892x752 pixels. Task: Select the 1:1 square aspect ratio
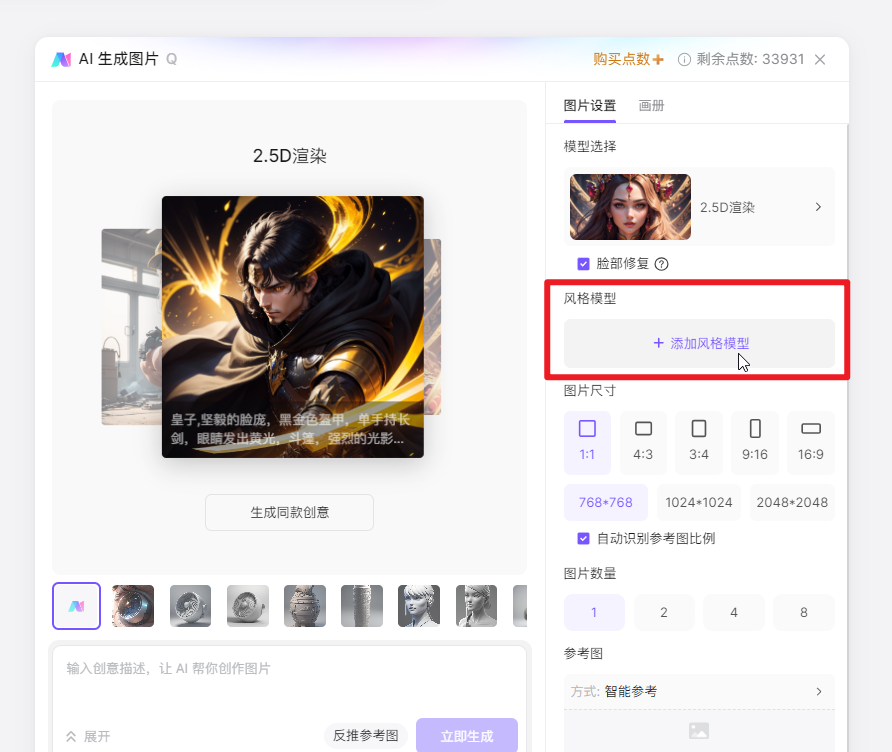pyautogui.click(x=587, y=443)
